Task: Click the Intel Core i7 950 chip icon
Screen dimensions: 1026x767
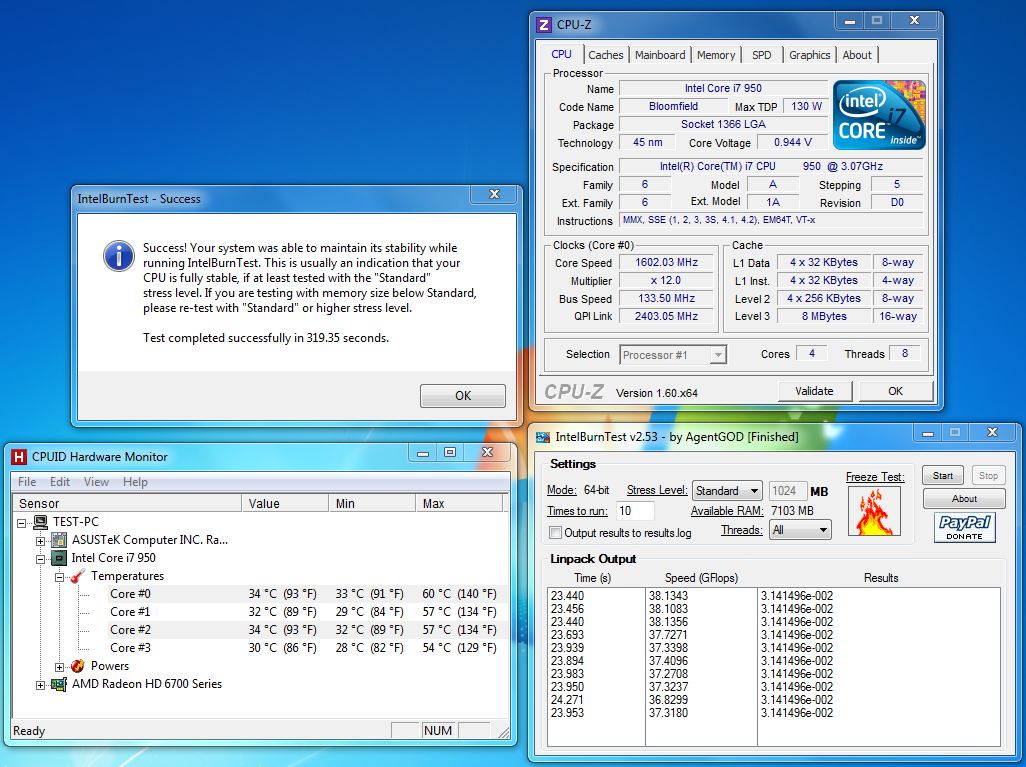Action: (59, 558)
